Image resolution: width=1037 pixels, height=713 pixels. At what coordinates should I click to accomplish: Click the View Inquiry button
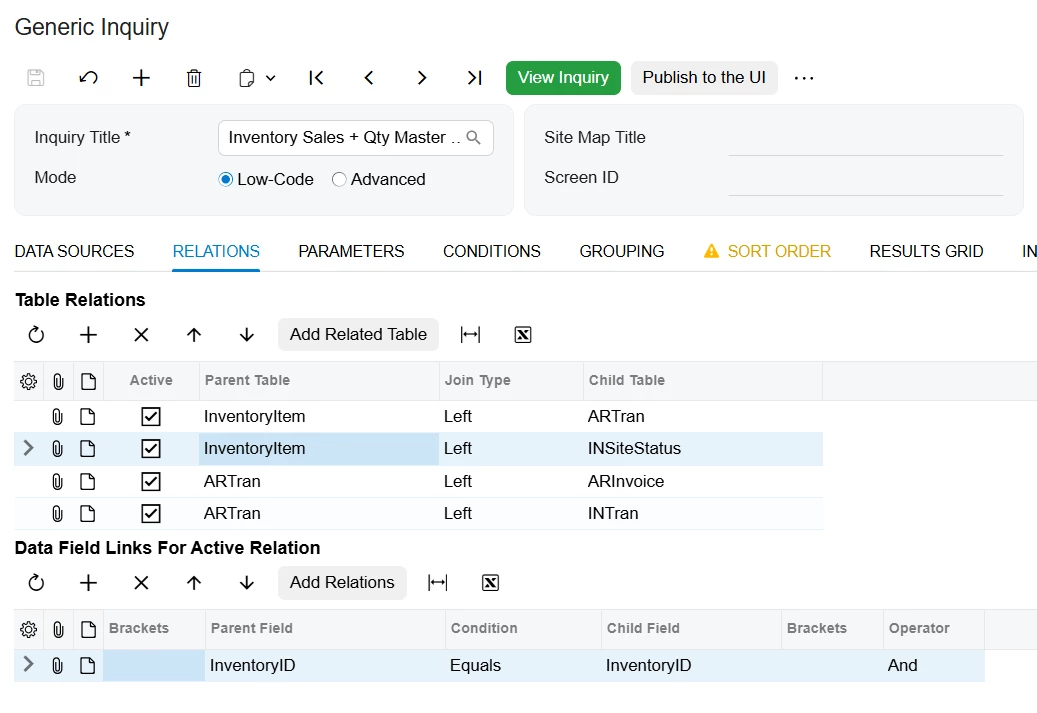(x=563, y=78)
